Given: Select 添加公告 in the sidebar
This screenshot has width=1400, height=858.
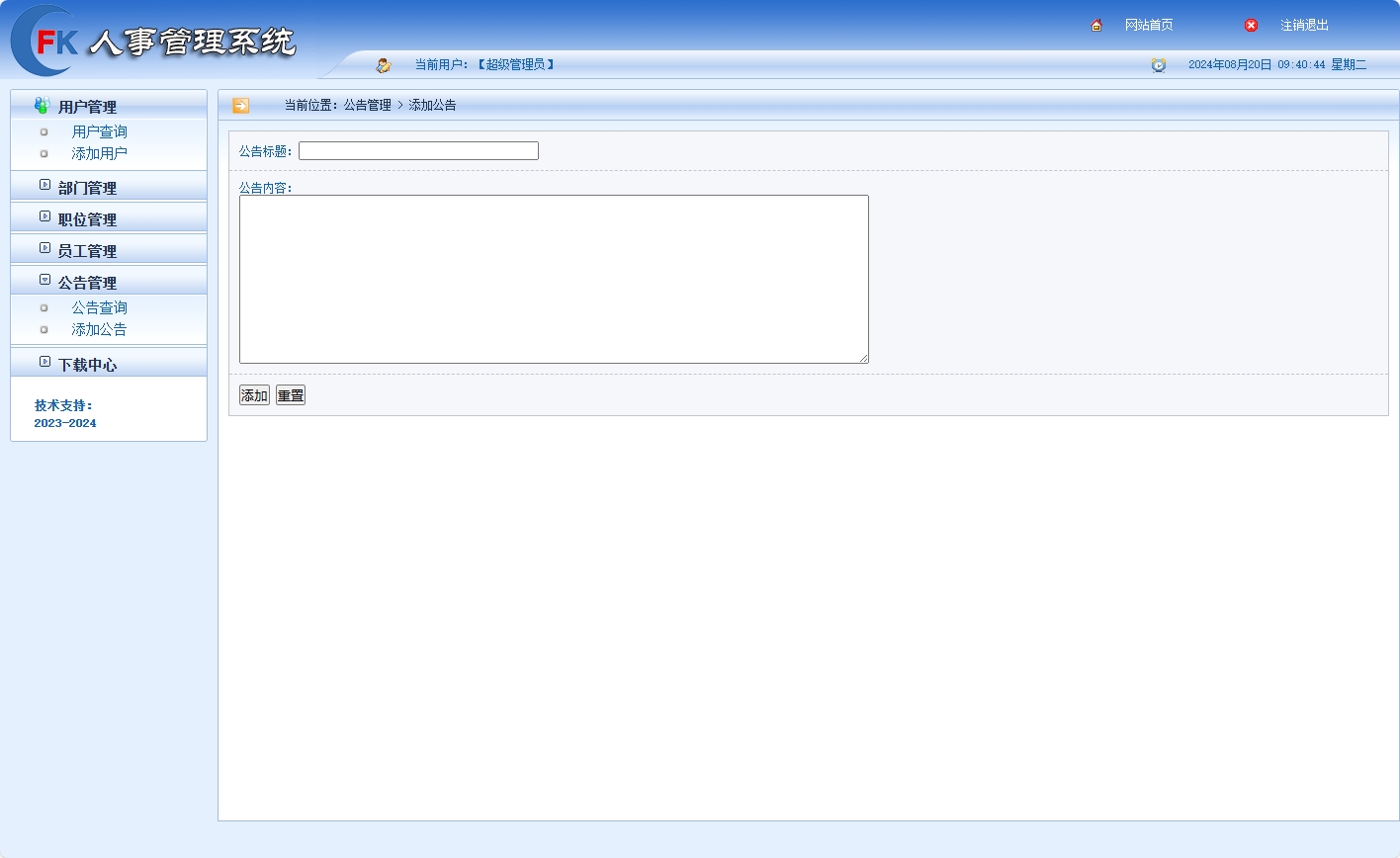Looking at the screenshot, I should (x=99, y=329).
